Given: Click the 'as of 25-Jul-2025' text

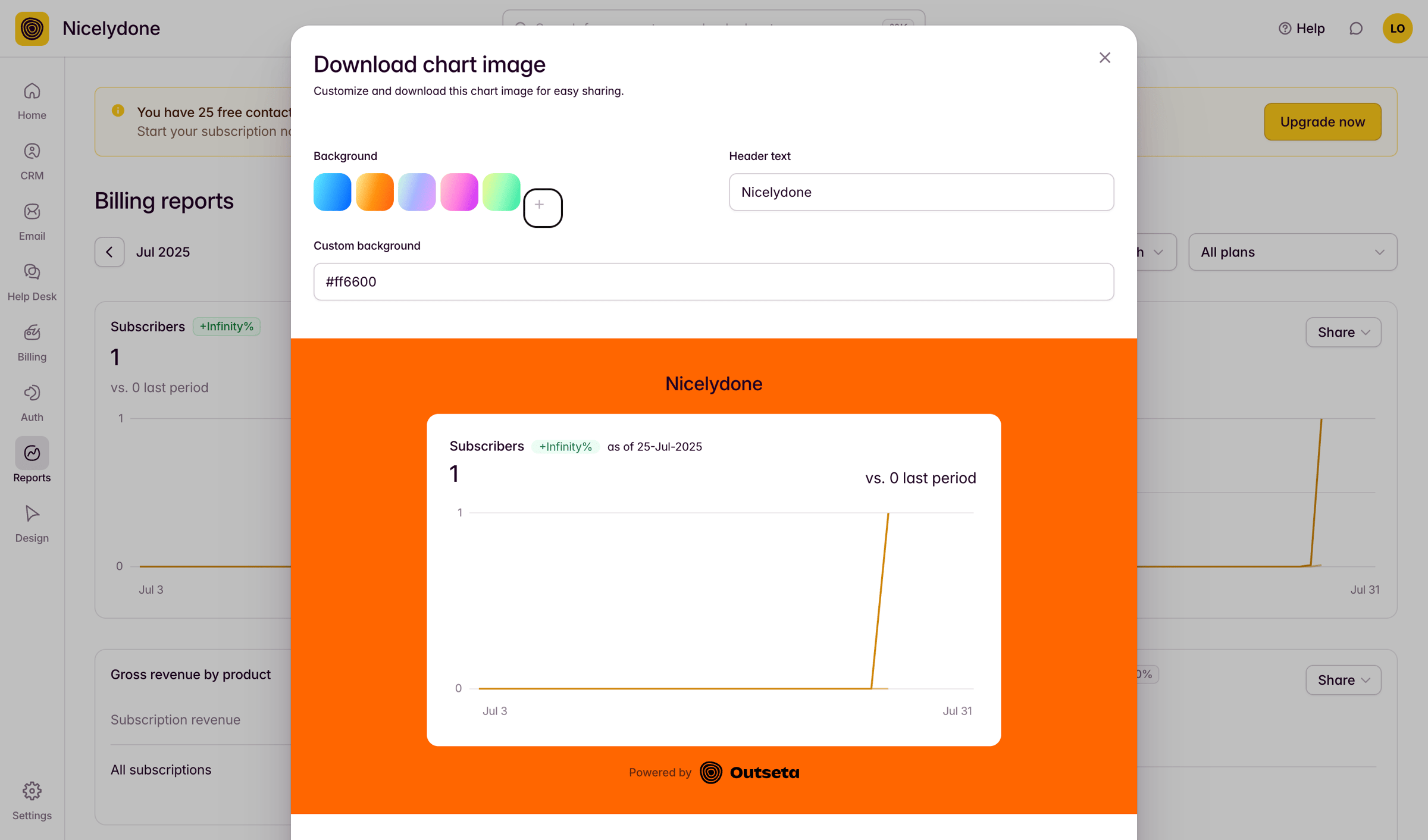Looking at the screenshot, I should point(654,447).
